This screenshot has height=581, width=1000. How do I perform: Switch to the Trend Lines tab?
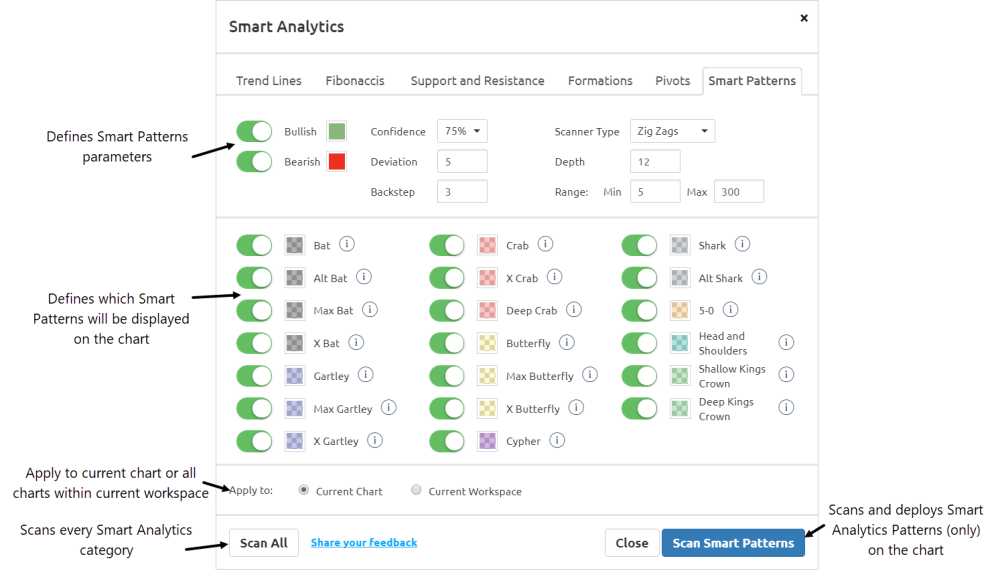(x=268, y=80)
